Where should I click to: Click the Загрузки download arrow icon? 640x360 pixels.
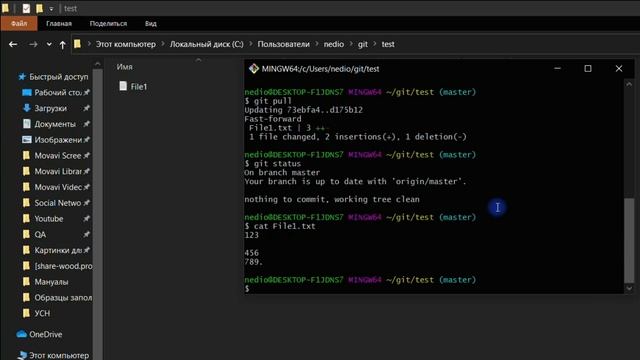click(x=27, y=108)
